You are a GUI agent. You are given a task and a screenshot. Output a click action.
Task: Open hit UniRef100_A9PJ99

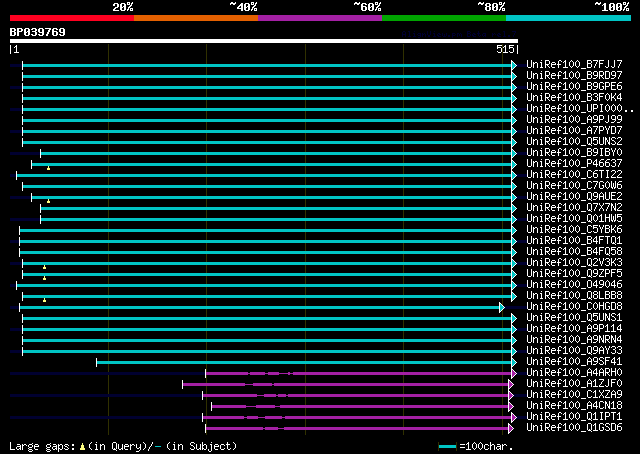[x=574, y=120]
